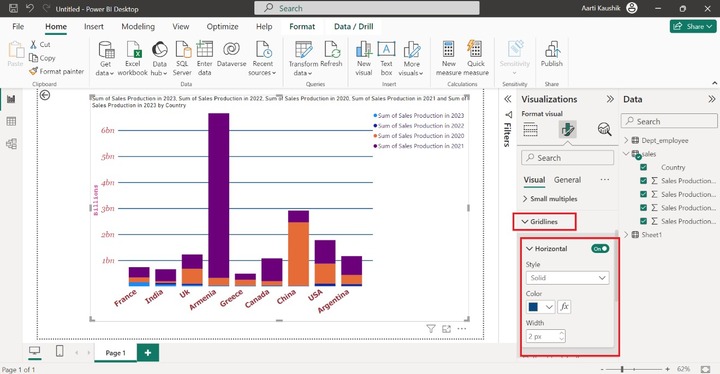Expand the Filters pane
720x374 pixels.
click(x=507, y=99)
